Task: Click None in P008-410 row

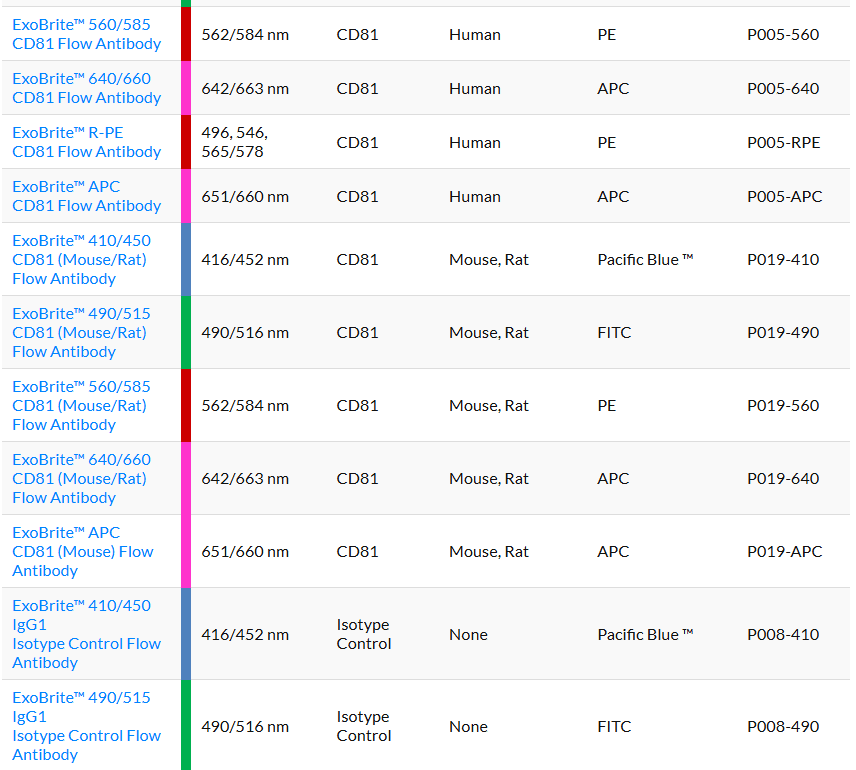Action: [468, 635]
